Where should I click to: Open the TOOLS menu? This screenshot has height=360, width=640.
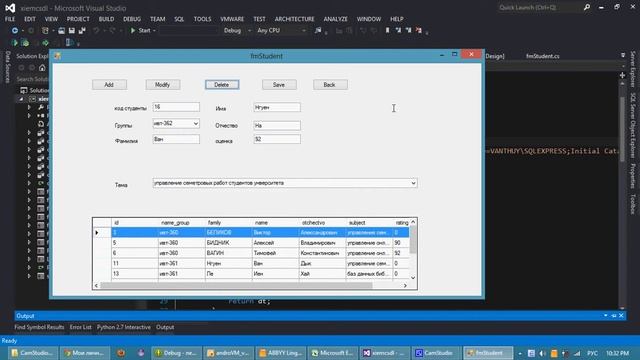coord(202,19)
